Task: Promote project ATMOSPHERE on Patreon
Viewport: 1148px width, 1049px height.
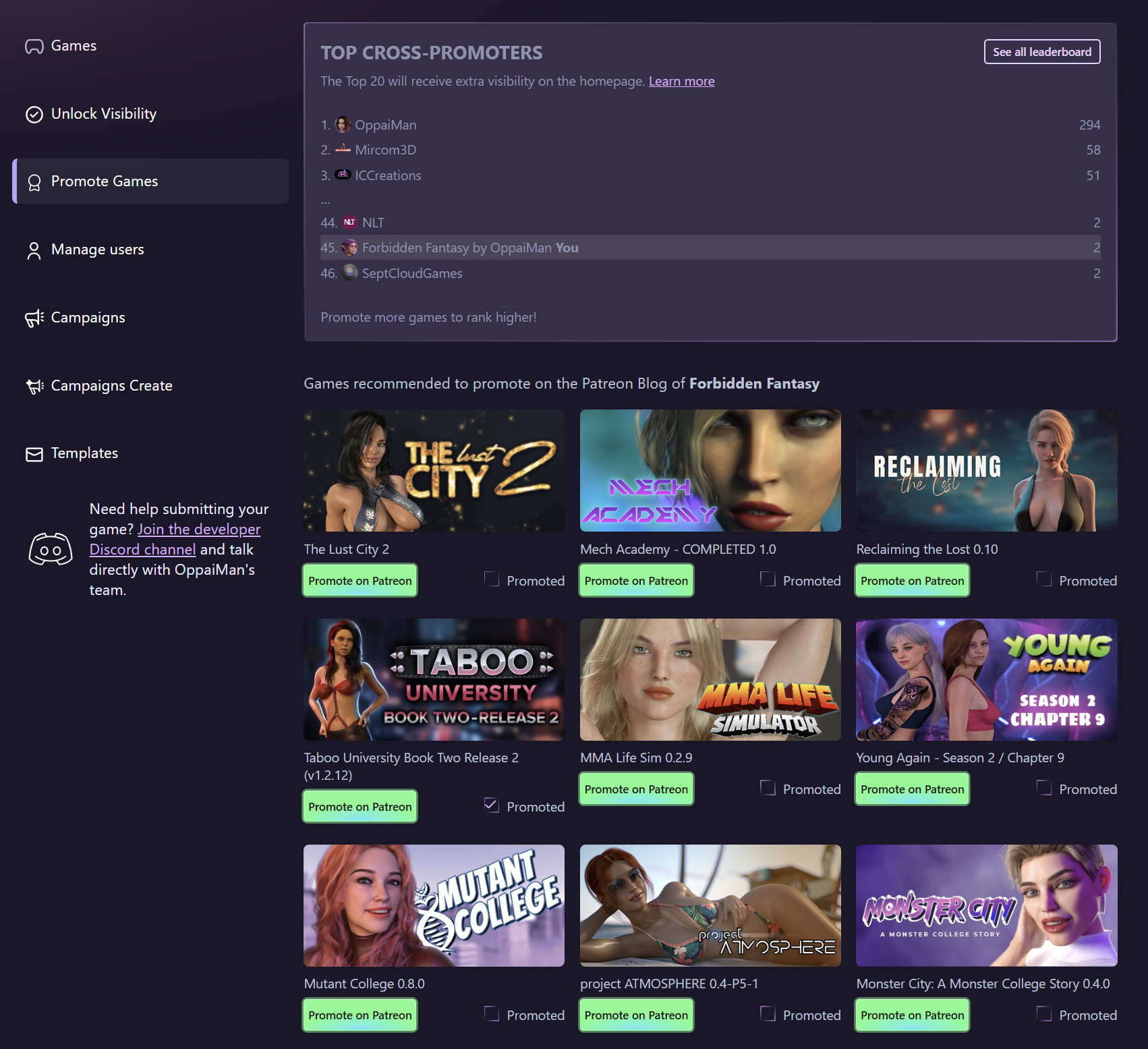Action: 636,1015
